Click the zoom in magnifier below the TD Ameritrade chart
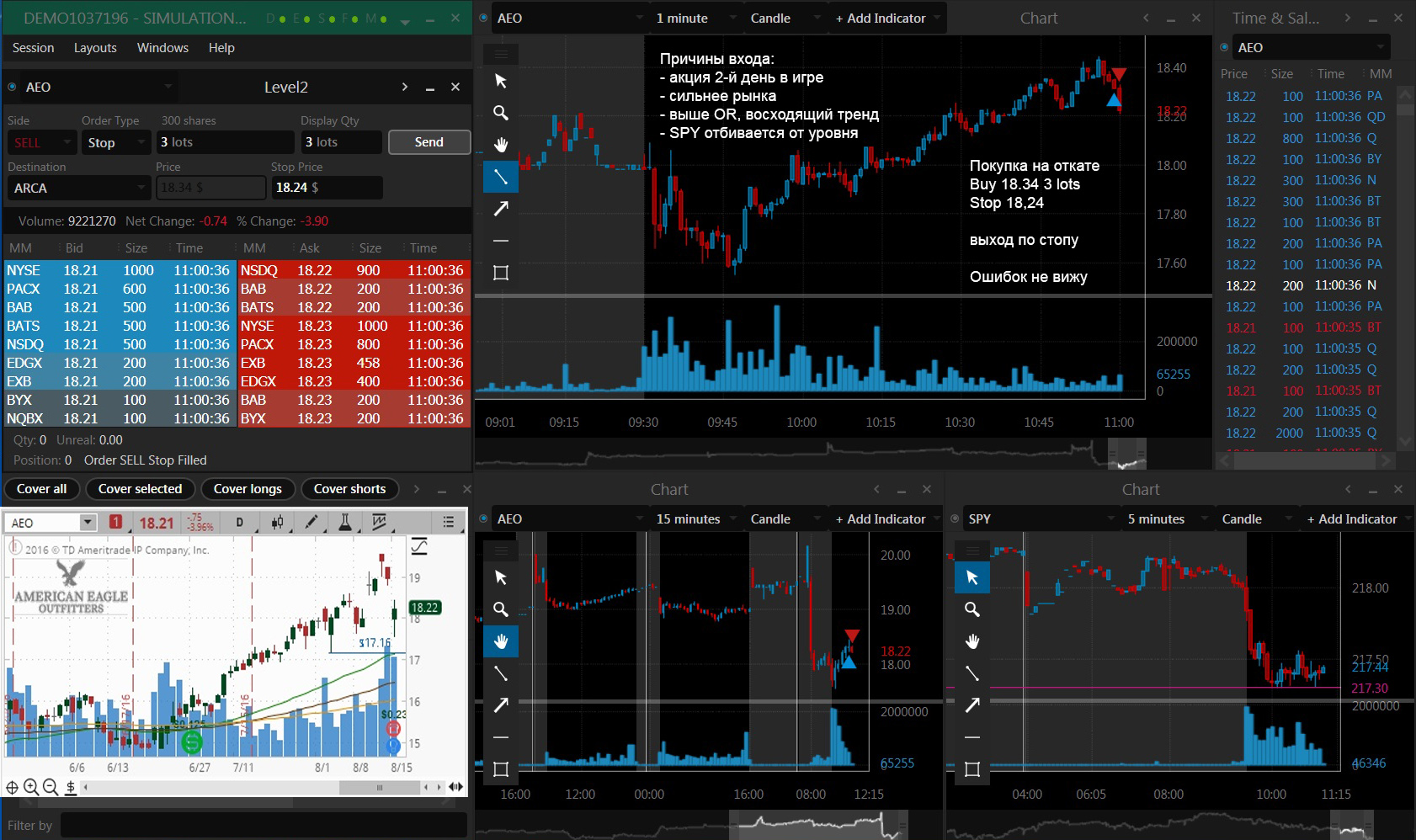 pyautogui.click(x=31, y=787)
